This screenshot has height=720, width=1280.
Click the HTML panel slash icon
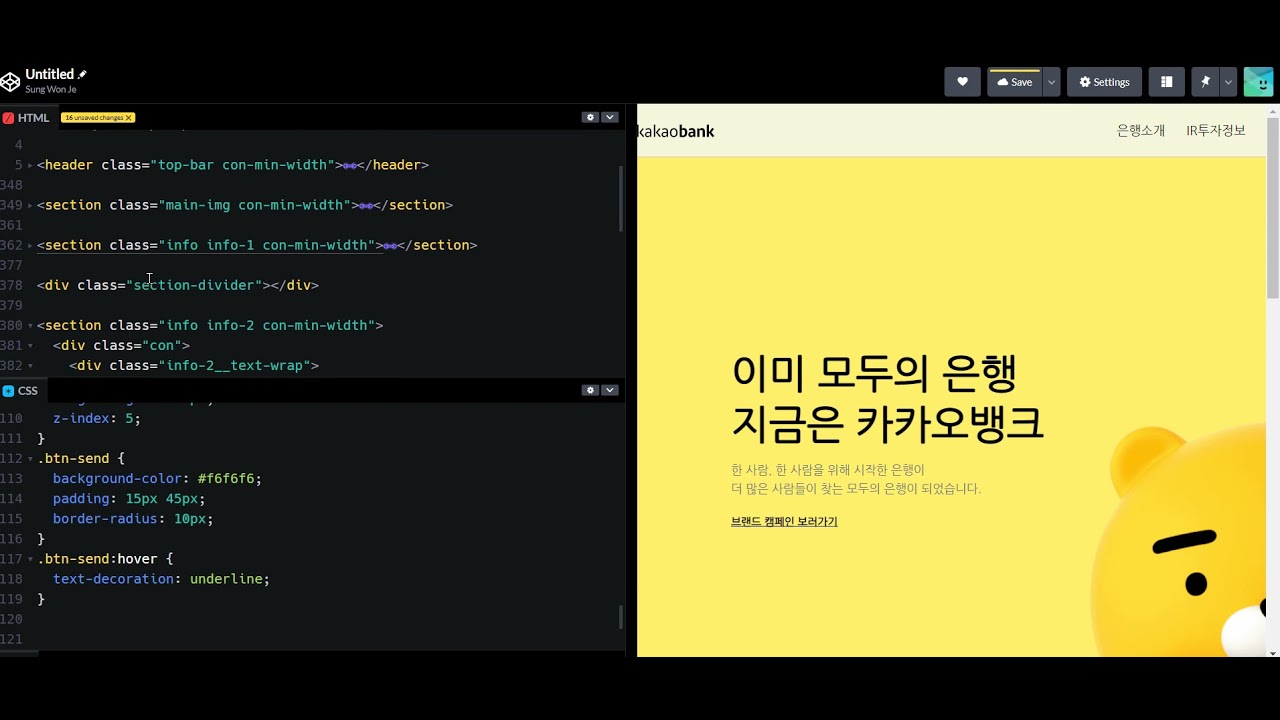coord(8,117)
